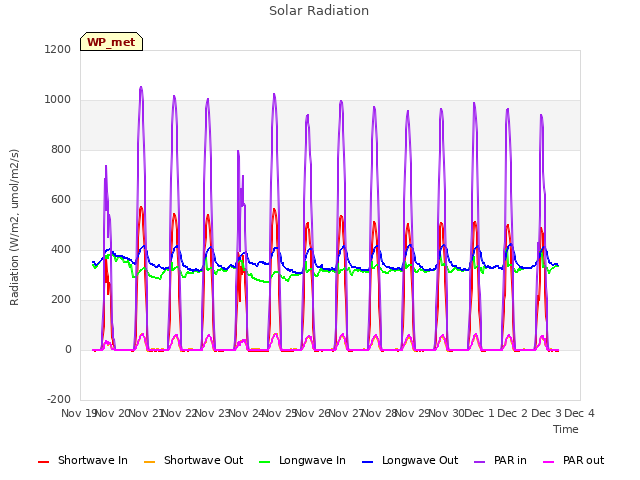Viewport: 640px width, 480px height.
Task: Click the -200 y-axis tick label
Action: [59, 399]
